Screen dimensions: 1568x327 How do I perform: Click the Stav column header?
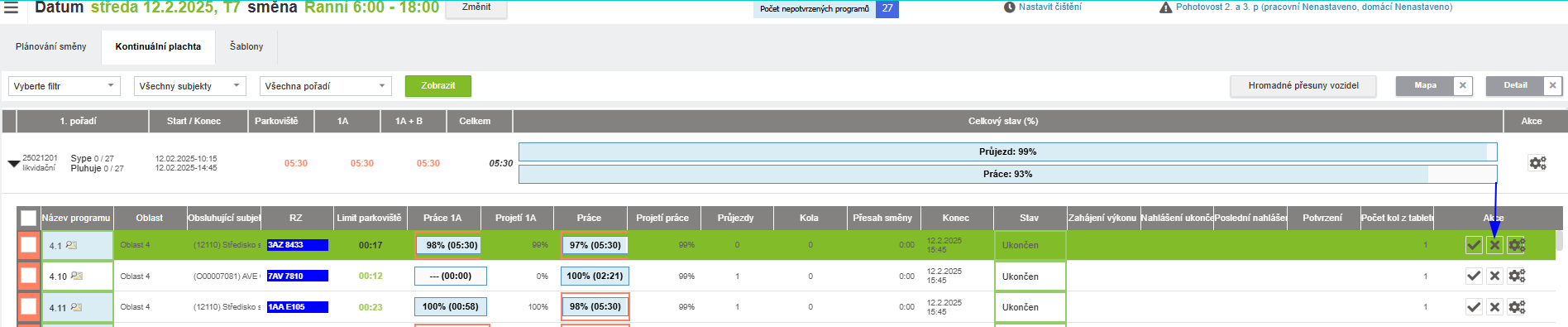point(1029,218)
